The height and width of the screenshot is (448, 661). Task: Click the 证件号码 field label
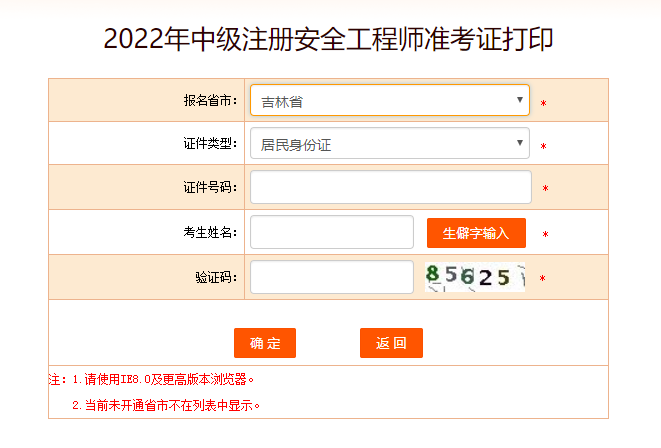coord(210,187)
